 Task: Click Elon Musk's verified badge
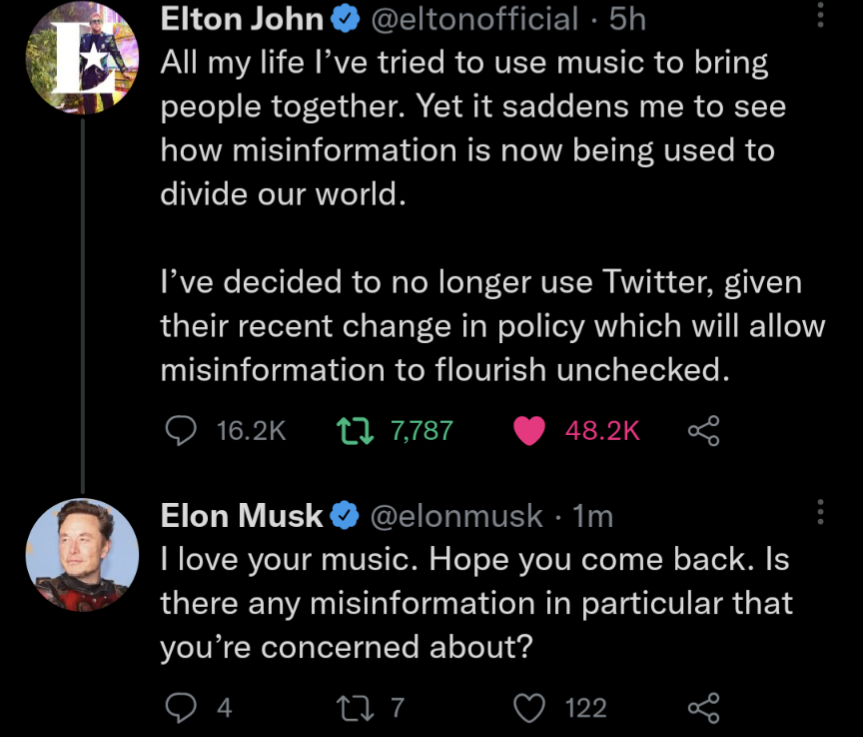click(345, 516)
